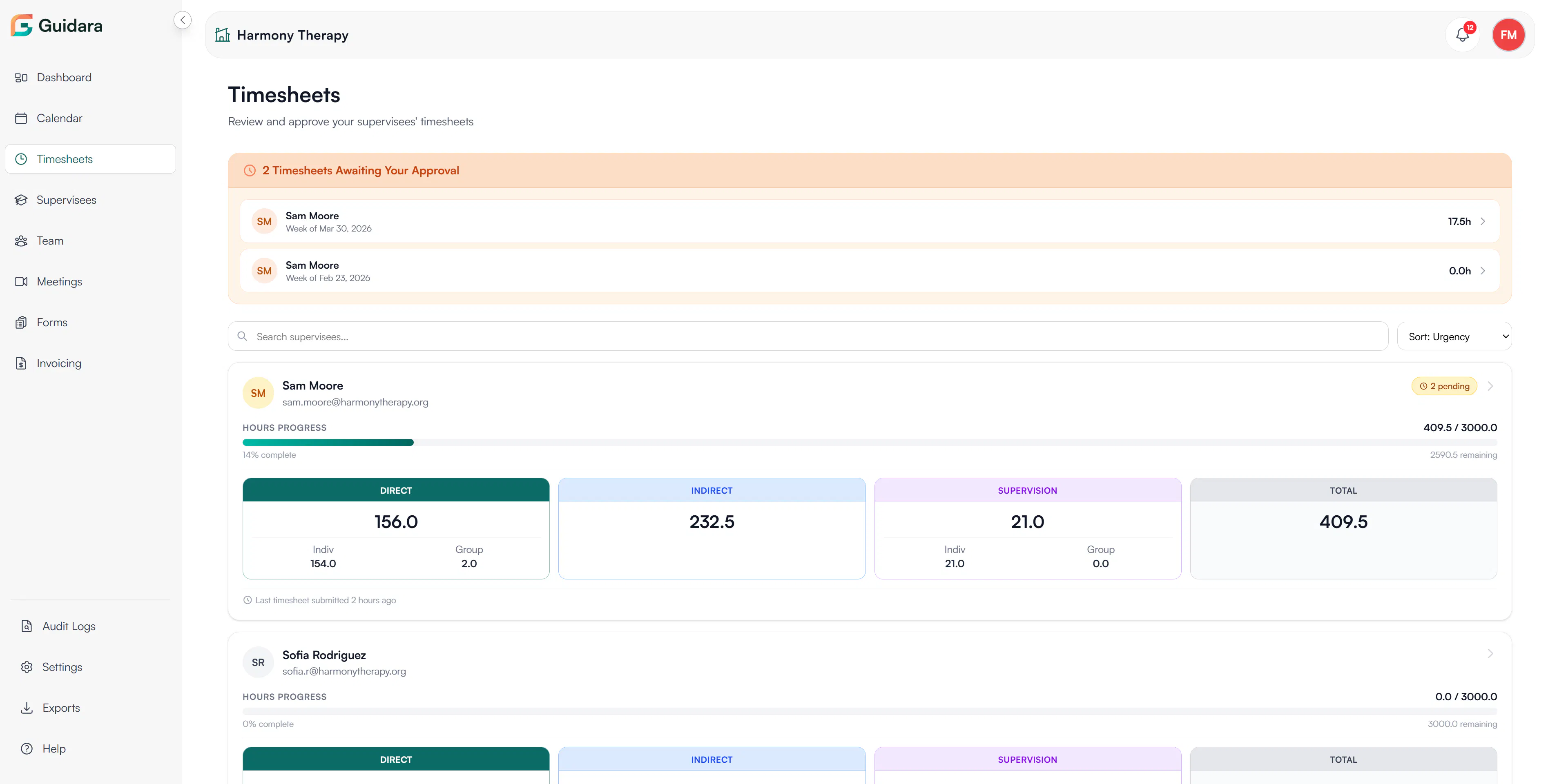This screenshot has height=784, width=1557.
Task: Expand the 0.0h timesheet row chevron
Action: [x=1483, y=271]
